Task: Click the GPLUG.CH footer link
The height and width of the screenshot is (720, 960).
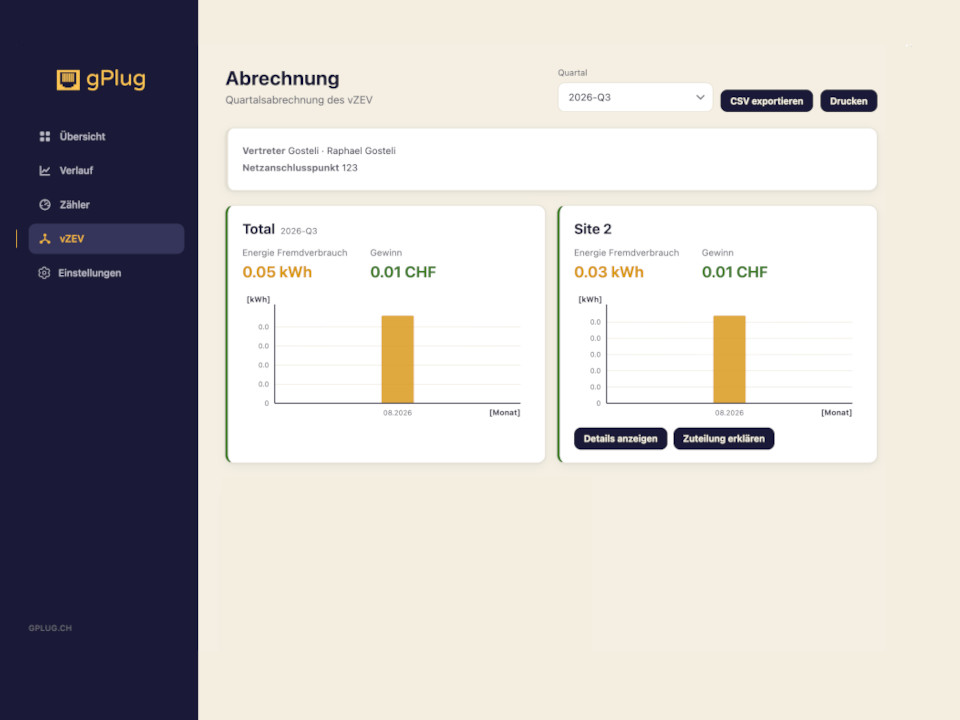Action: pos(50,628)
